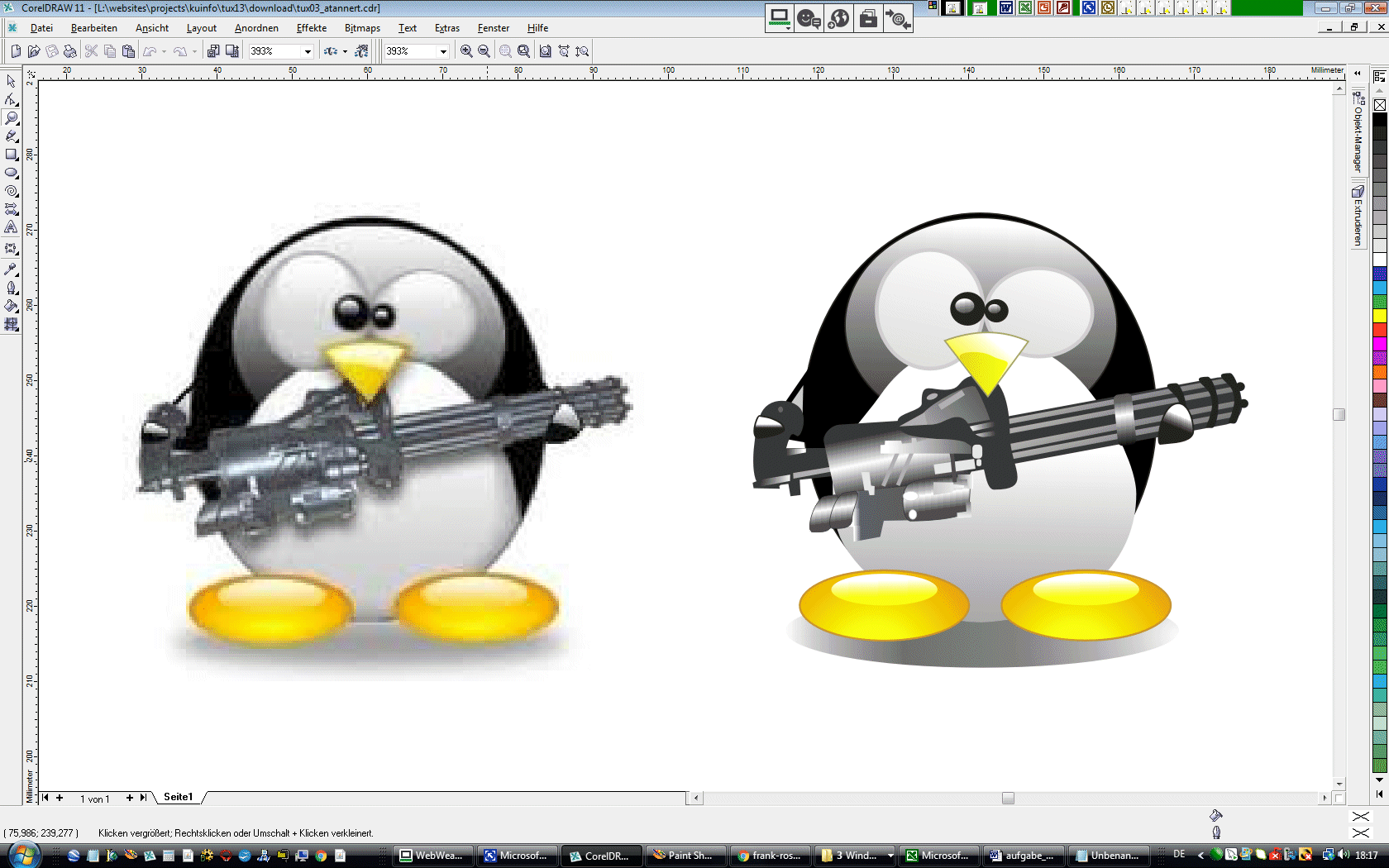
Task: Click the Export icon
Action: (232, 51)
